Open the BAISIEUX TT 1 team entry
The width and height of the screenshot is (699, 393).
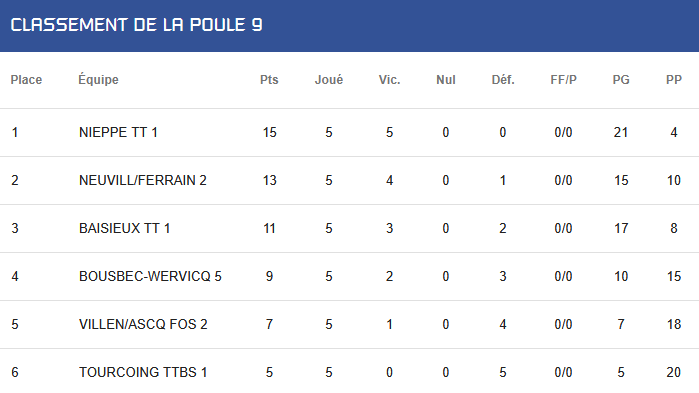pyautogui.click(x=124, y=229)
